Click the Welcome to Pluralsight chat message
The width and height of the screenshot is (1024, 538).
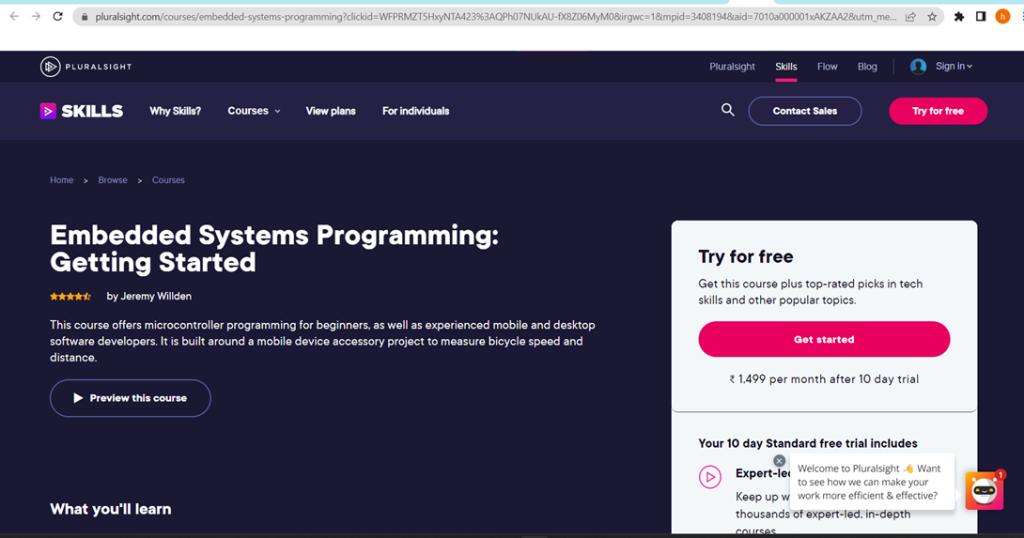coord(872,482)
